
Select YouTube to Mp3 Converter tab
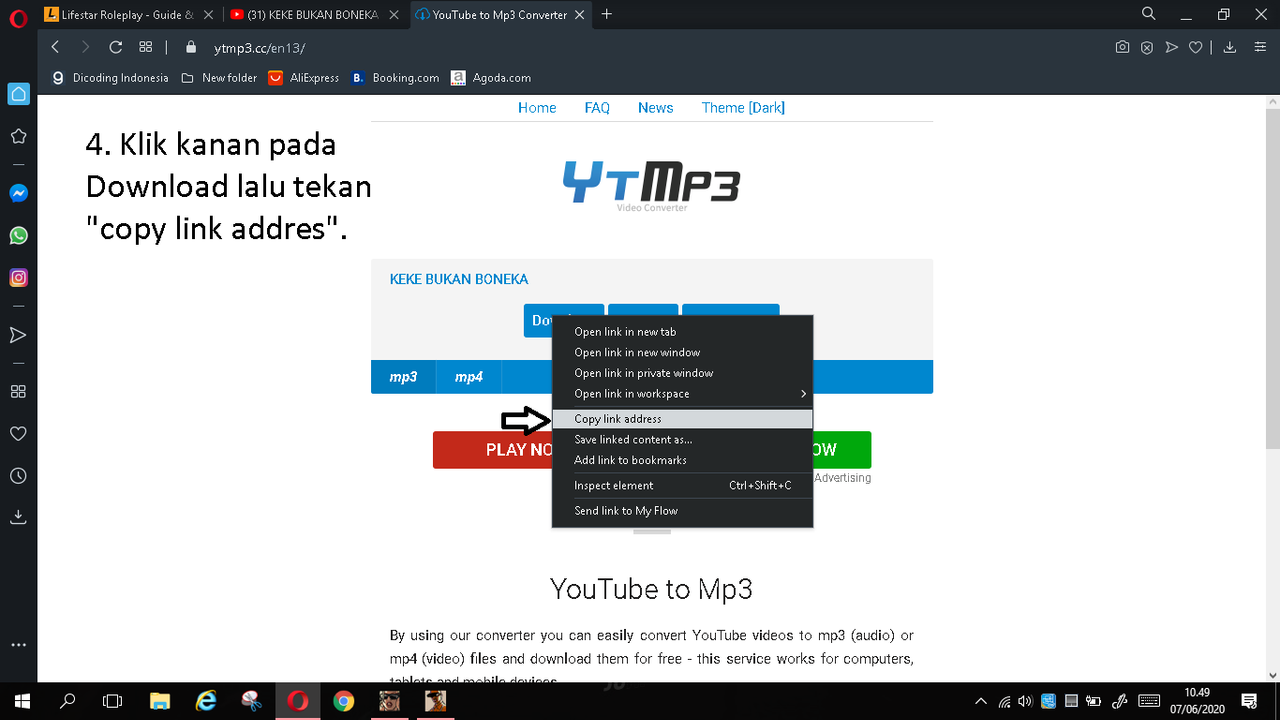tap(499, 15)
